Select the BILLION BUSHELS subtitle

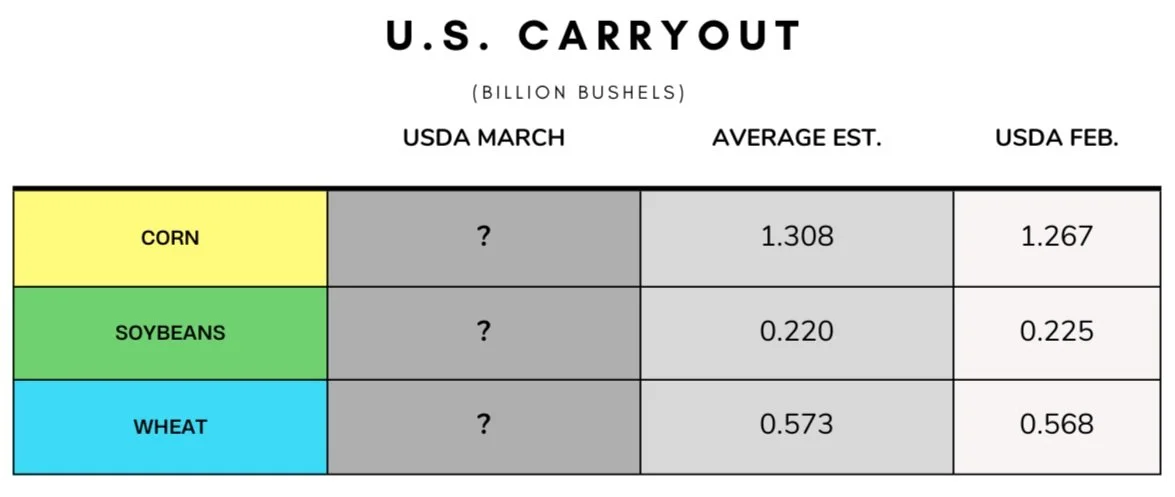(x=579, y=94)
